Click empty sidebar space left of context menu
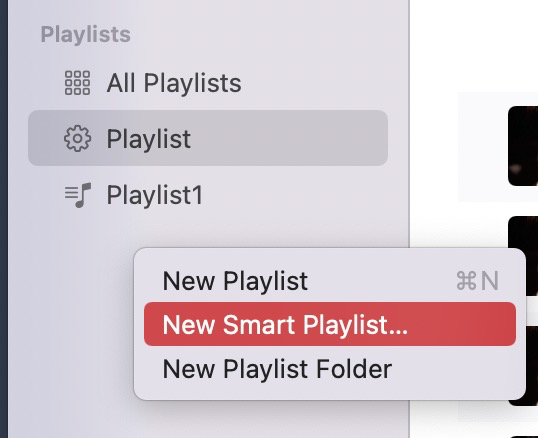This screenshot has width=538, height=438. tap(70, 324)
